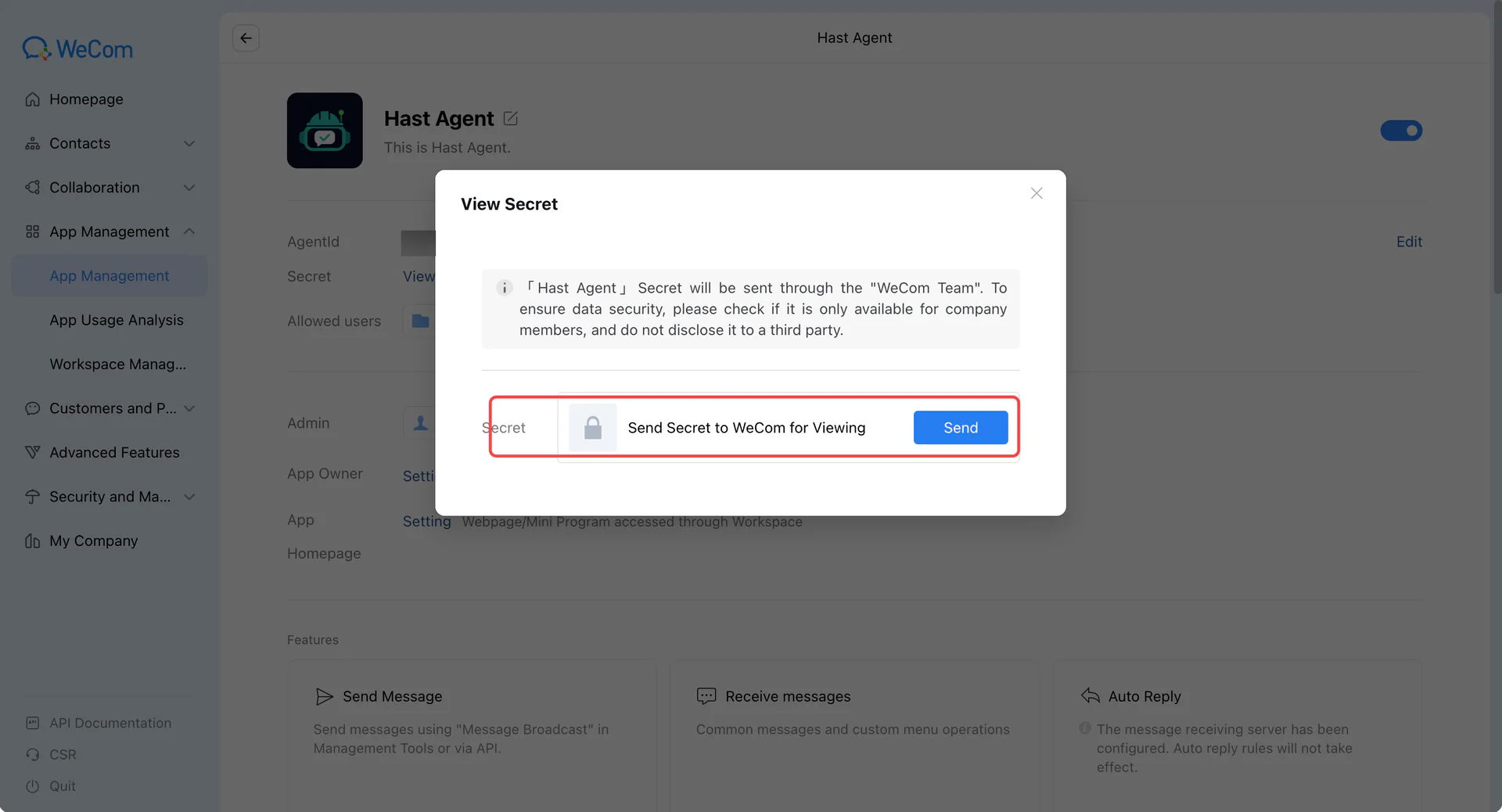
Task: Click the Auto Reply arrow icon
Action: click(1091, 695)
